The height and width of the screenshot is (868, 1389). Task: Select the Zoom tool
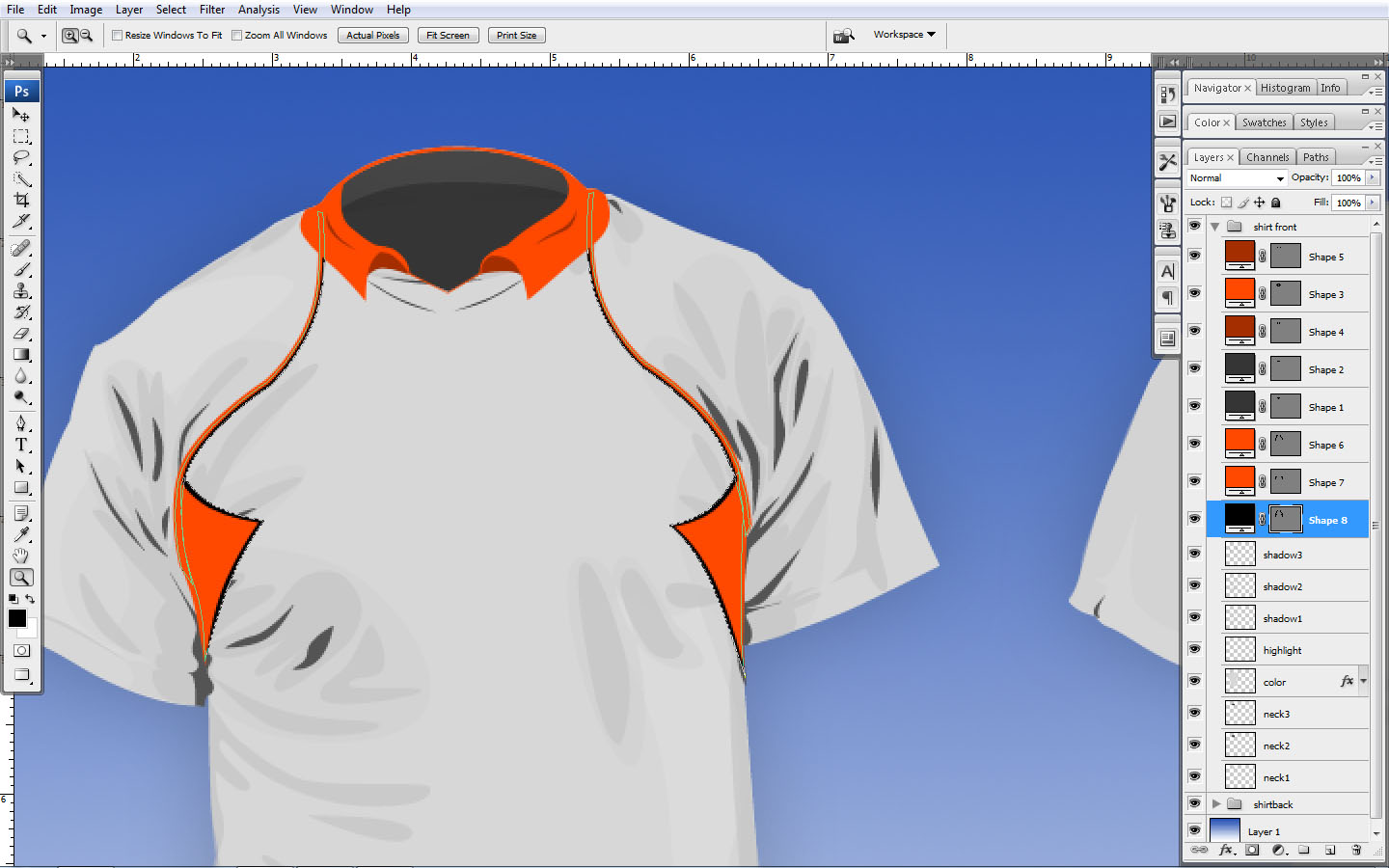click(21, 578)
